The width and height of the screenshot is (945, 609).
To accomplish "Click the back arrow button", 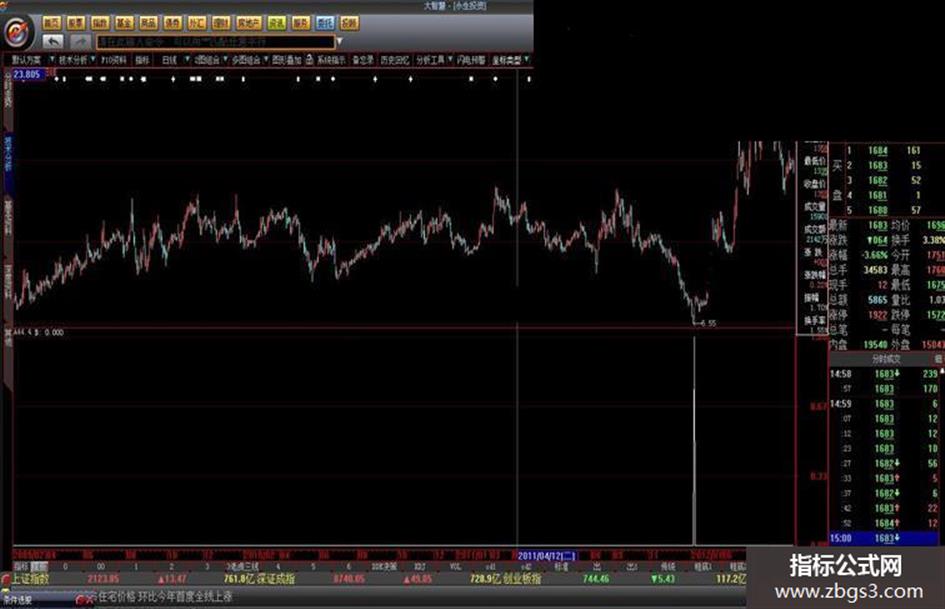I will (x=53, y=42).
